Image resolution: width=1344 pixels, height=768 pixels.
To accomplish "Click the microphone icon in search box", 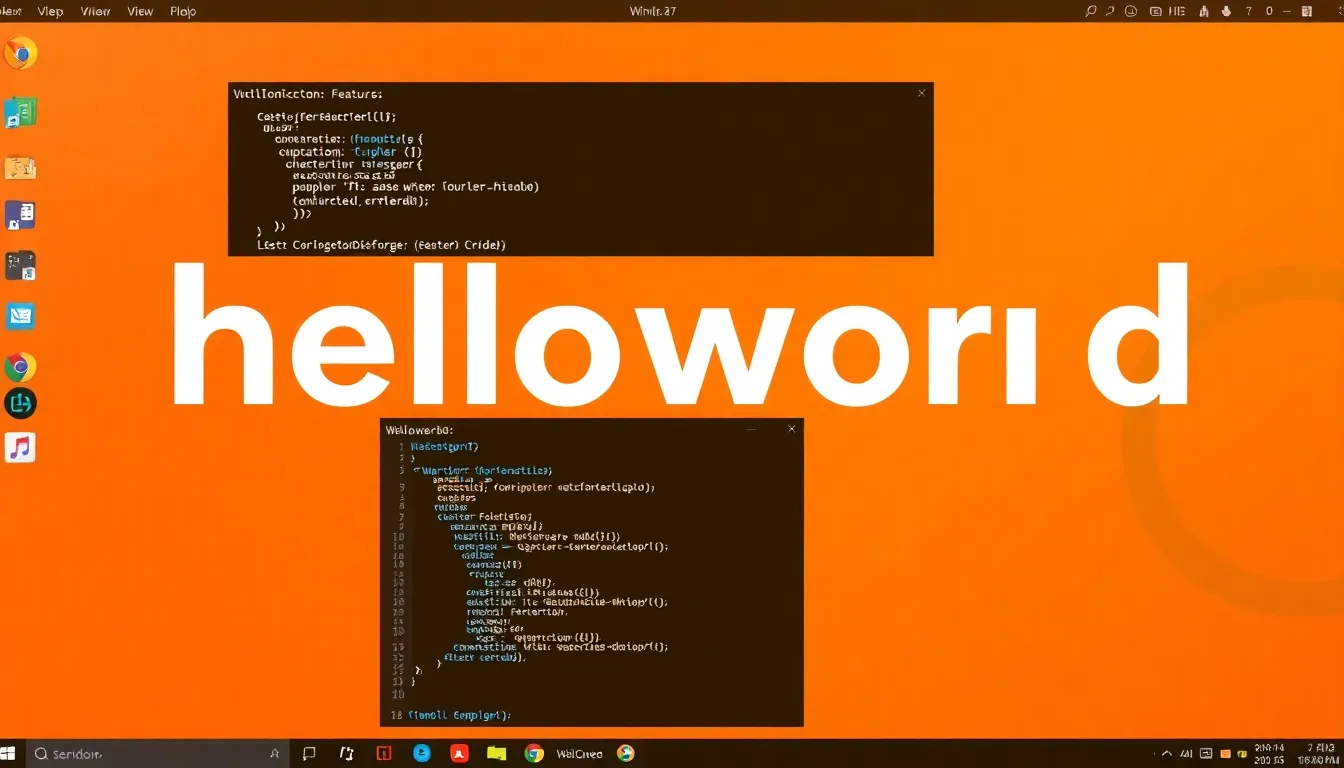I will tap(275, 754).
